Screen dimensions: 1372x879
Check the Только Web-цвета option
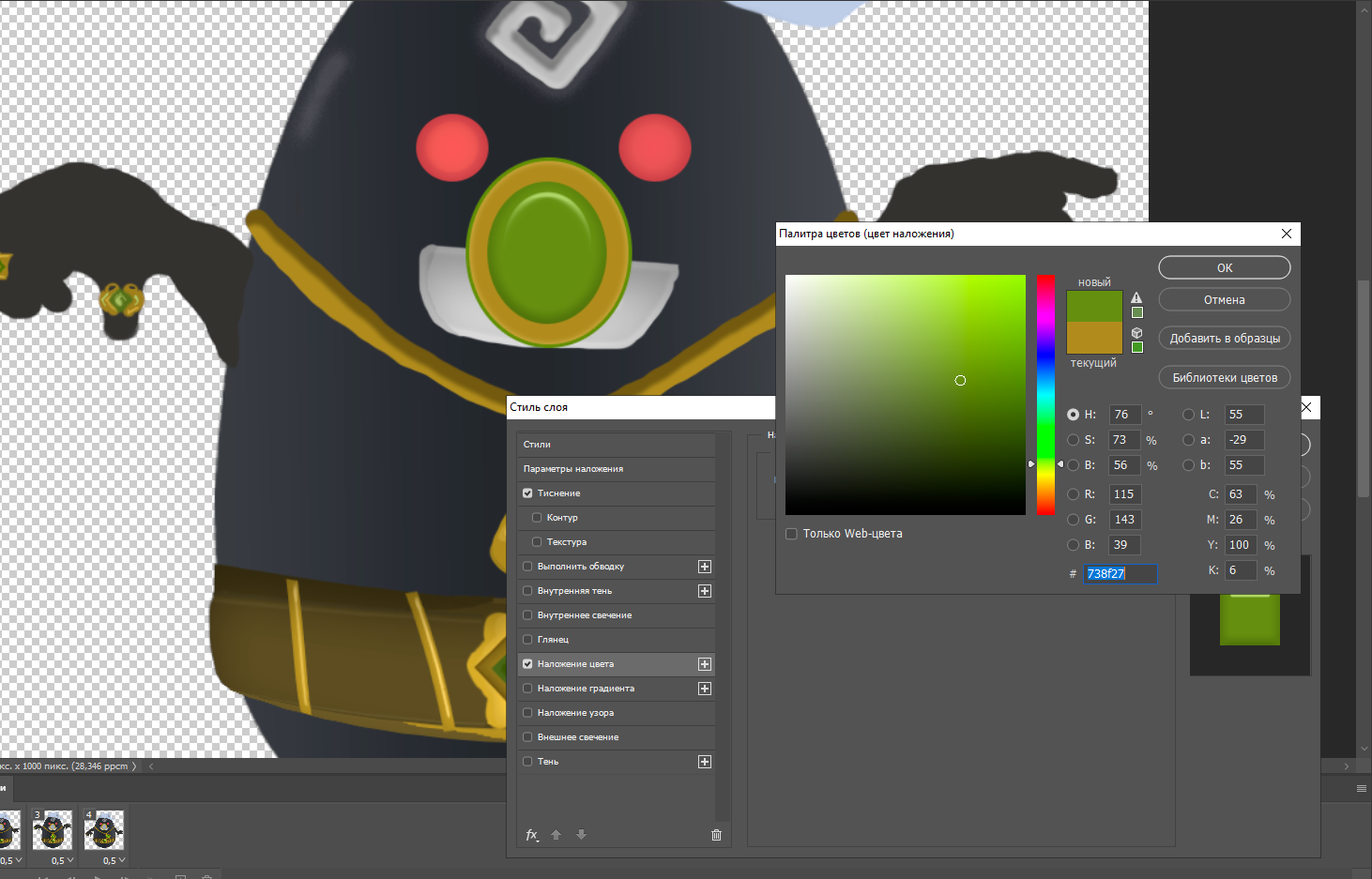tap(791, 534)
